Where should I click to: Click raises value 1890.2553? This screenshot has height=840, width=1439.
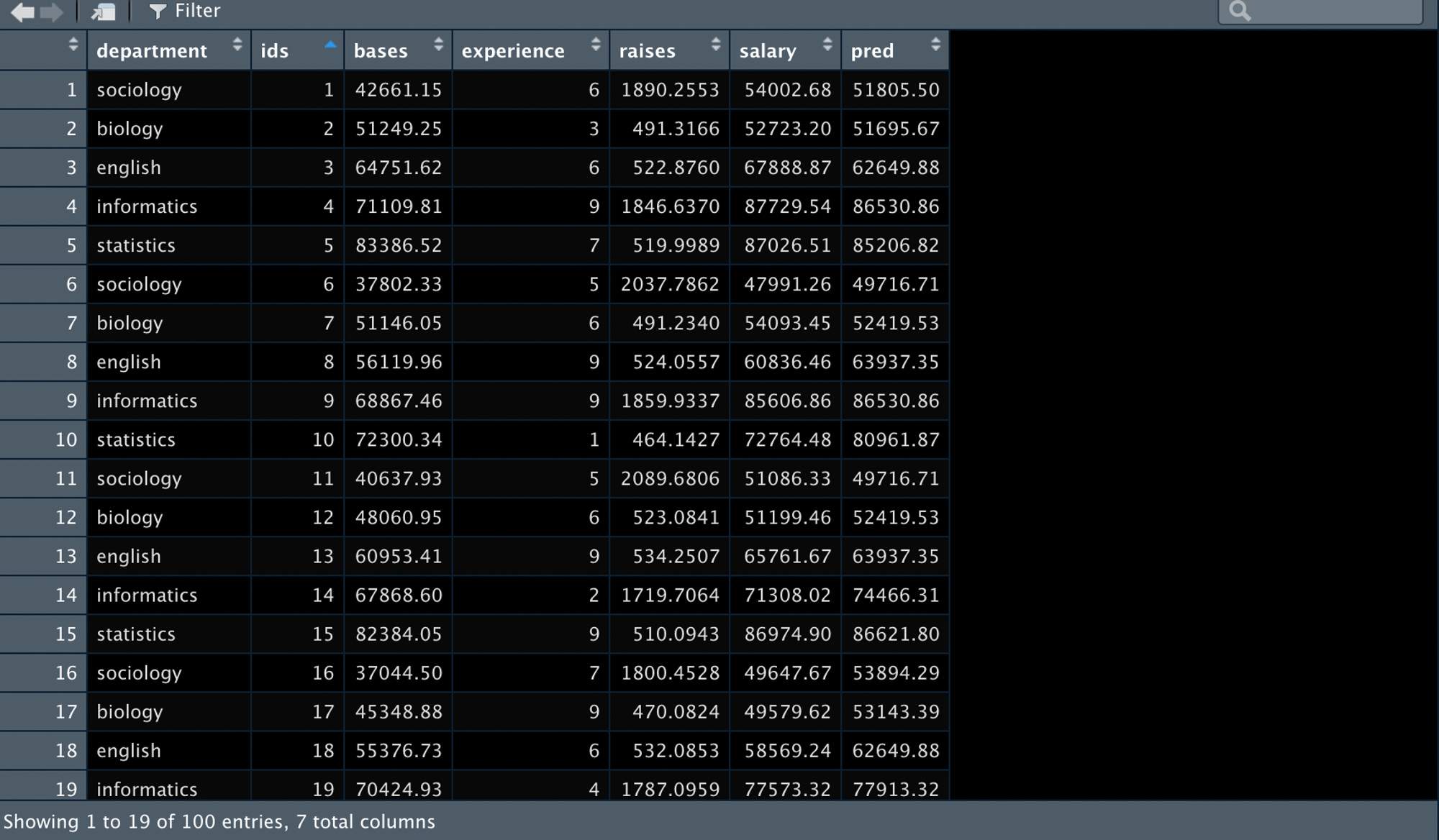(670, 90)
